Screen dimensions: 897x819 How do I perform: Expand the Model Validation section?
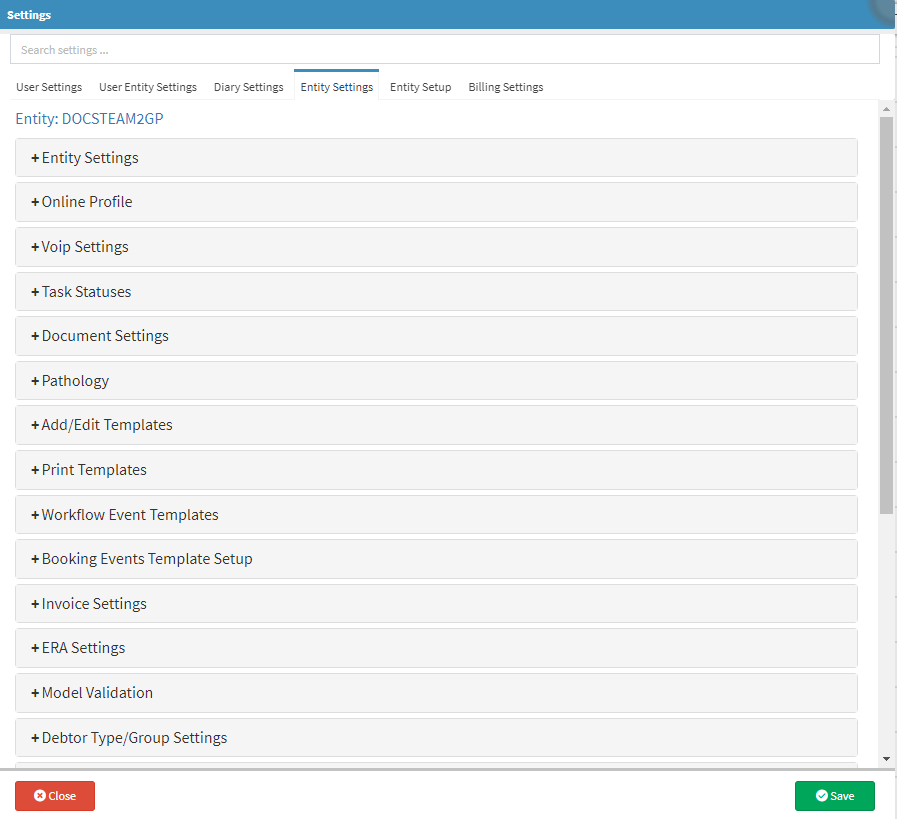pos(436,693)
